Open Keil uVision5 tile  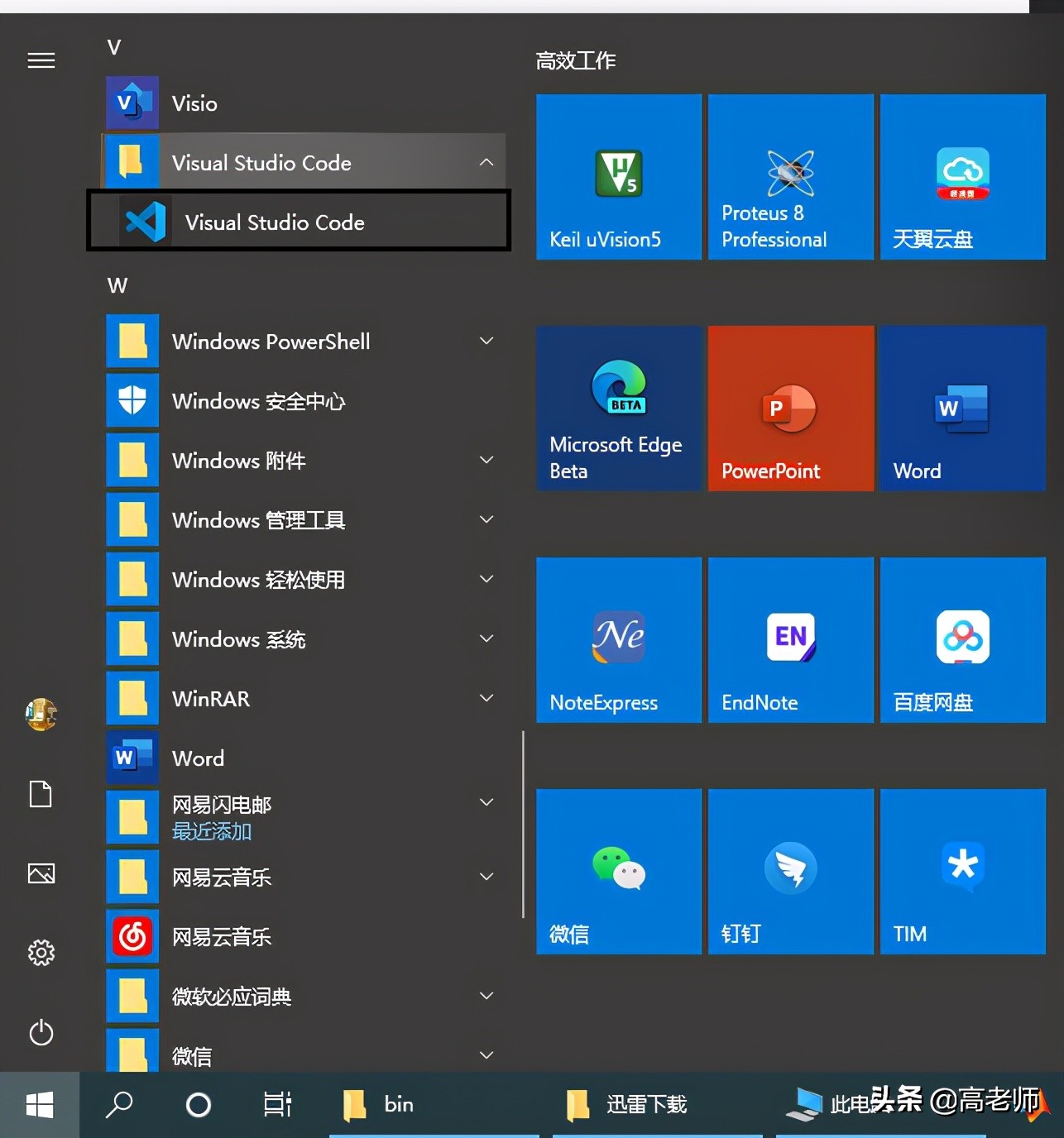point(619,177)
